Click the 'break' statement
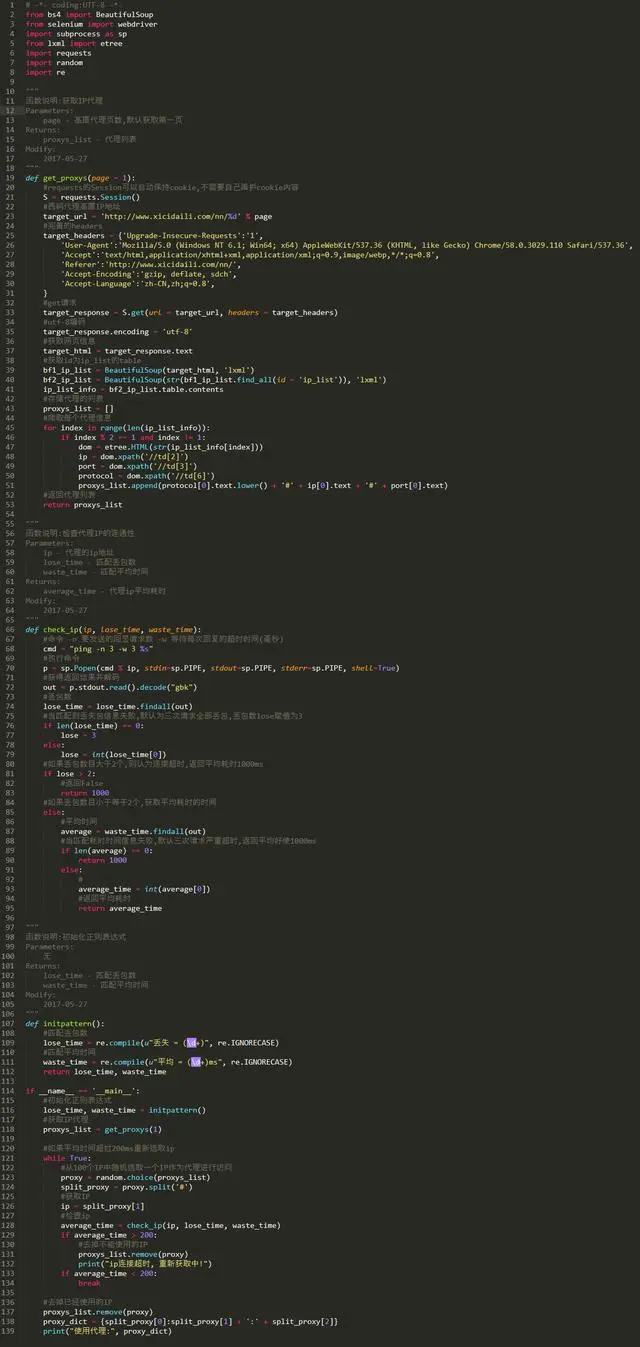The image size is (640, 1347). 89,1282
